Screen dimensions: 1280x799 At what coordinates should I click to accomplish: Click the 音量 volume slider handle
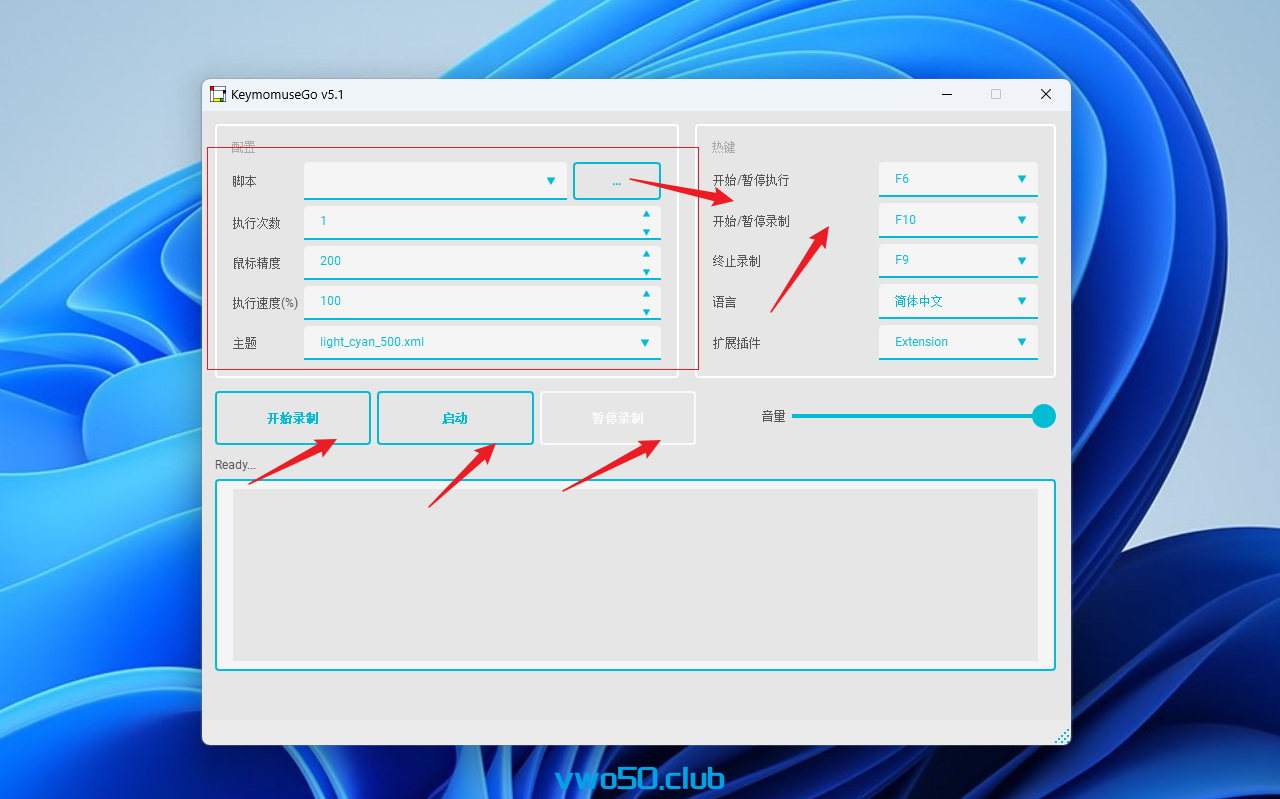pos(1044,416)
